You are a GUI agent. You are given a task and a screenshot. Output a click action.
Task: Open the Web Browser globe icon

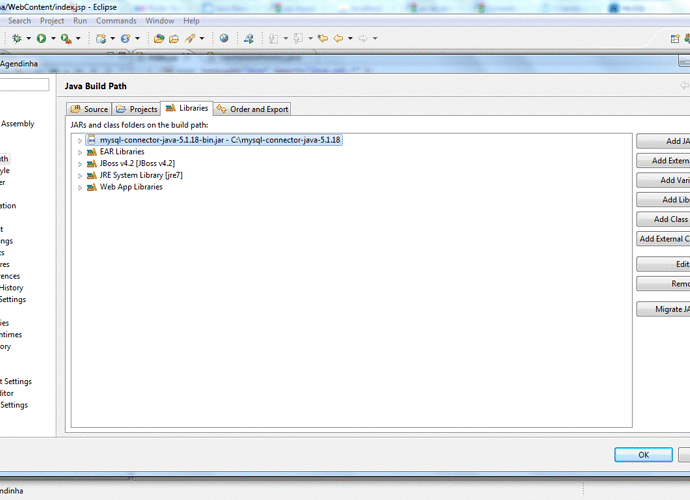point(224,38)
